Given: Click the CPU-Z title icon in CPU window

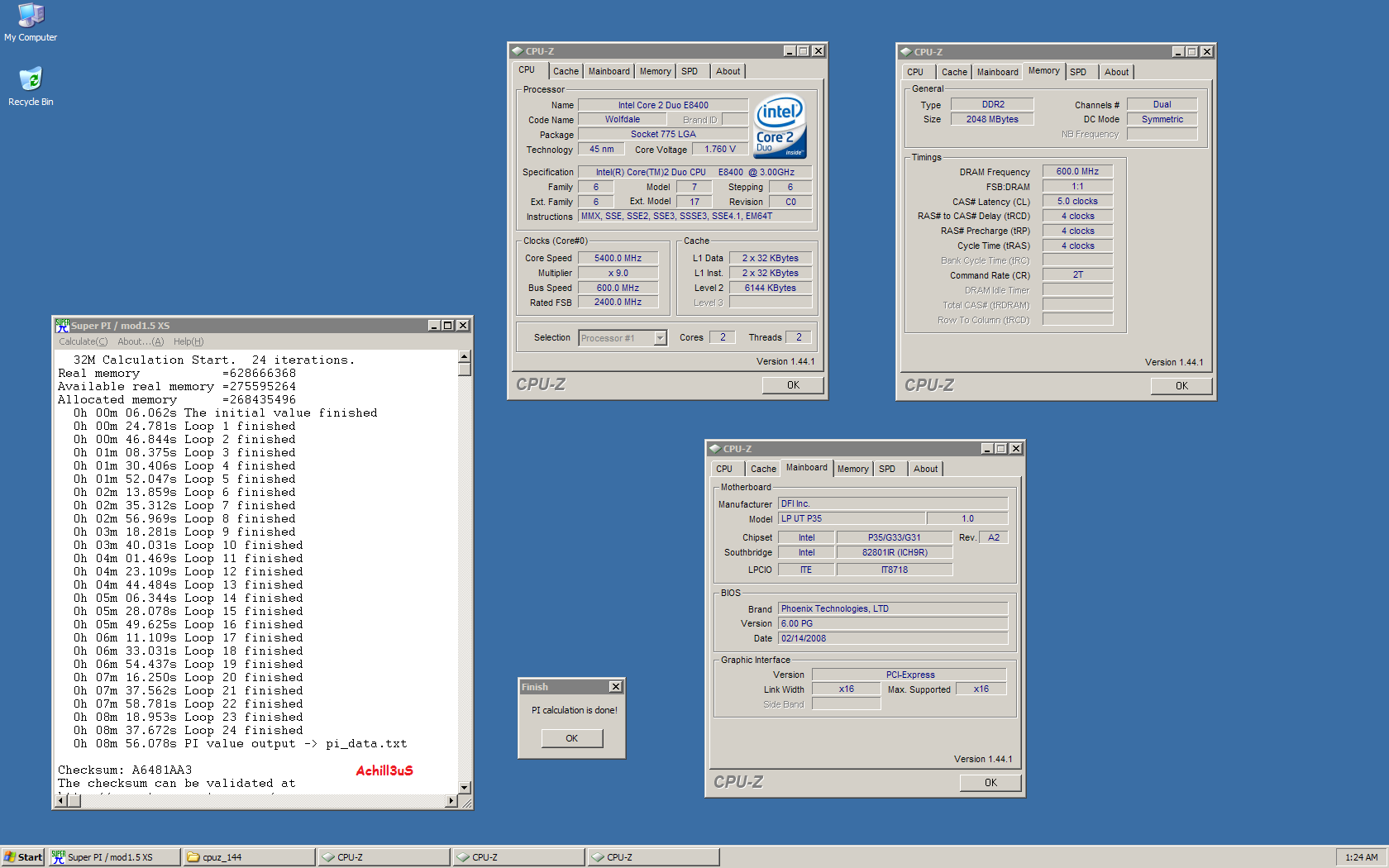Looking at the screenshot, I should tap(518, 51).
